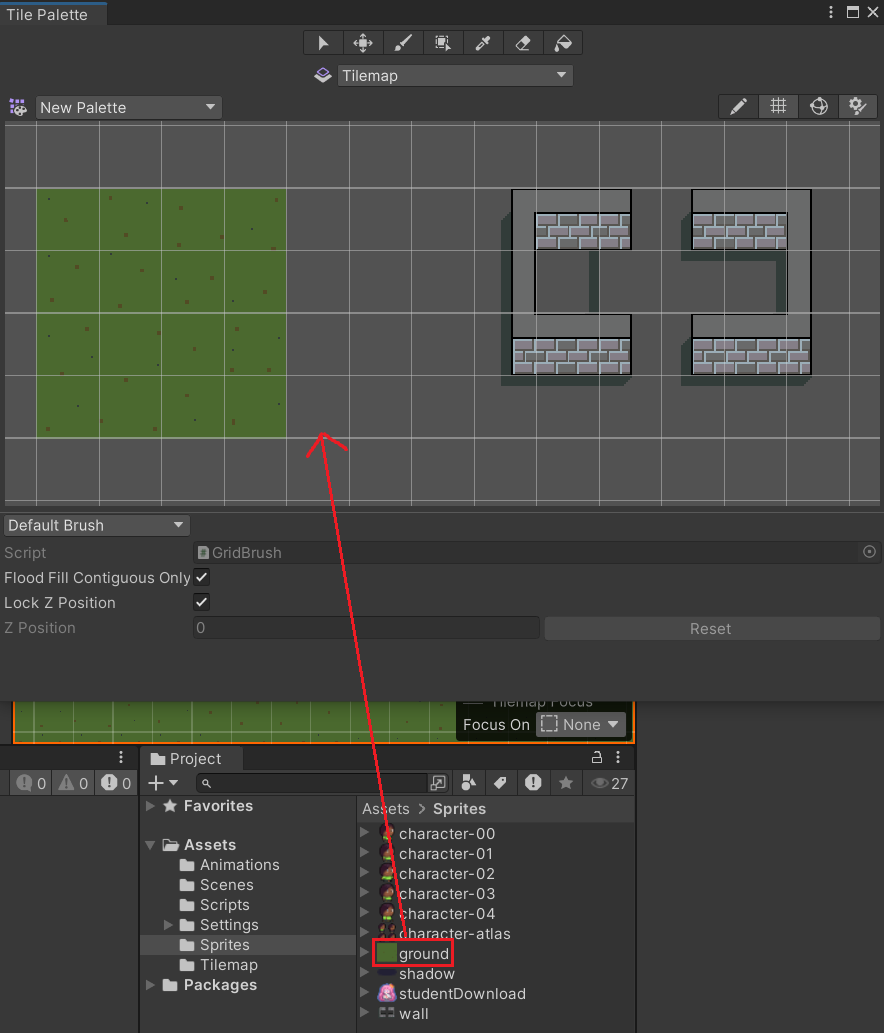Open the Default Brush dropdown

click(x=97, y=525)
